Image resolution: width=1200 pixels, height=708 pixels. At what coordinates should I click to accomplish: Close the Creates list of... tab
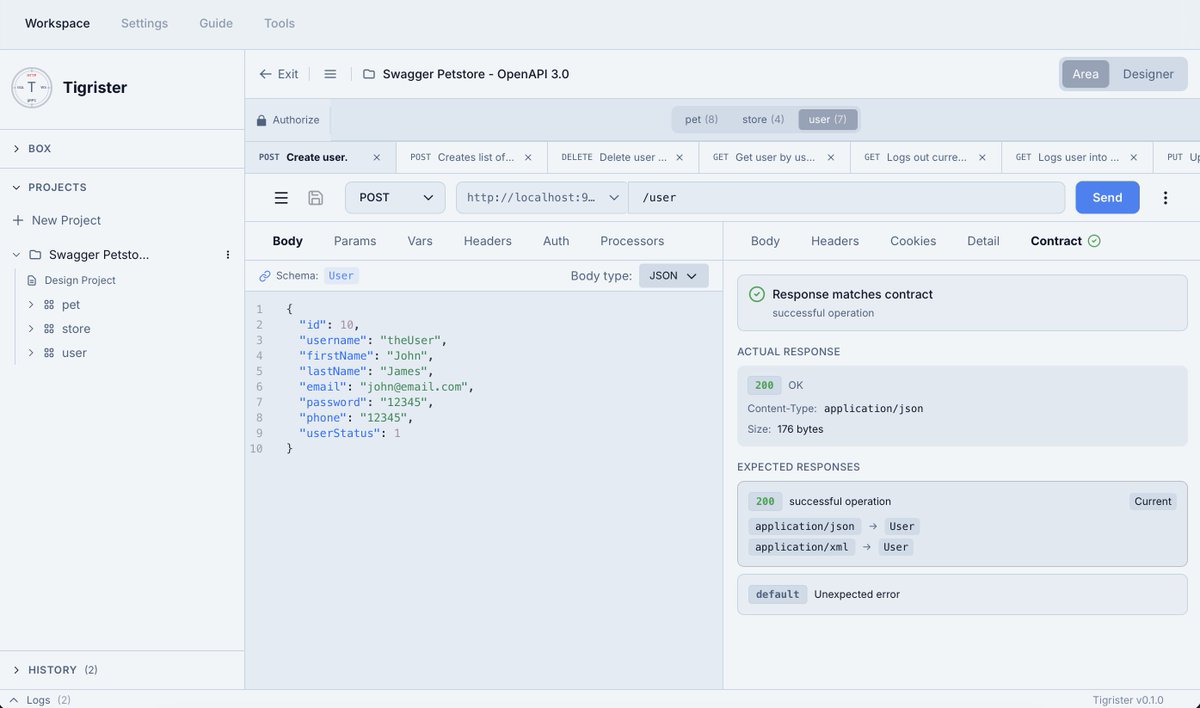[x=528, y=157]
